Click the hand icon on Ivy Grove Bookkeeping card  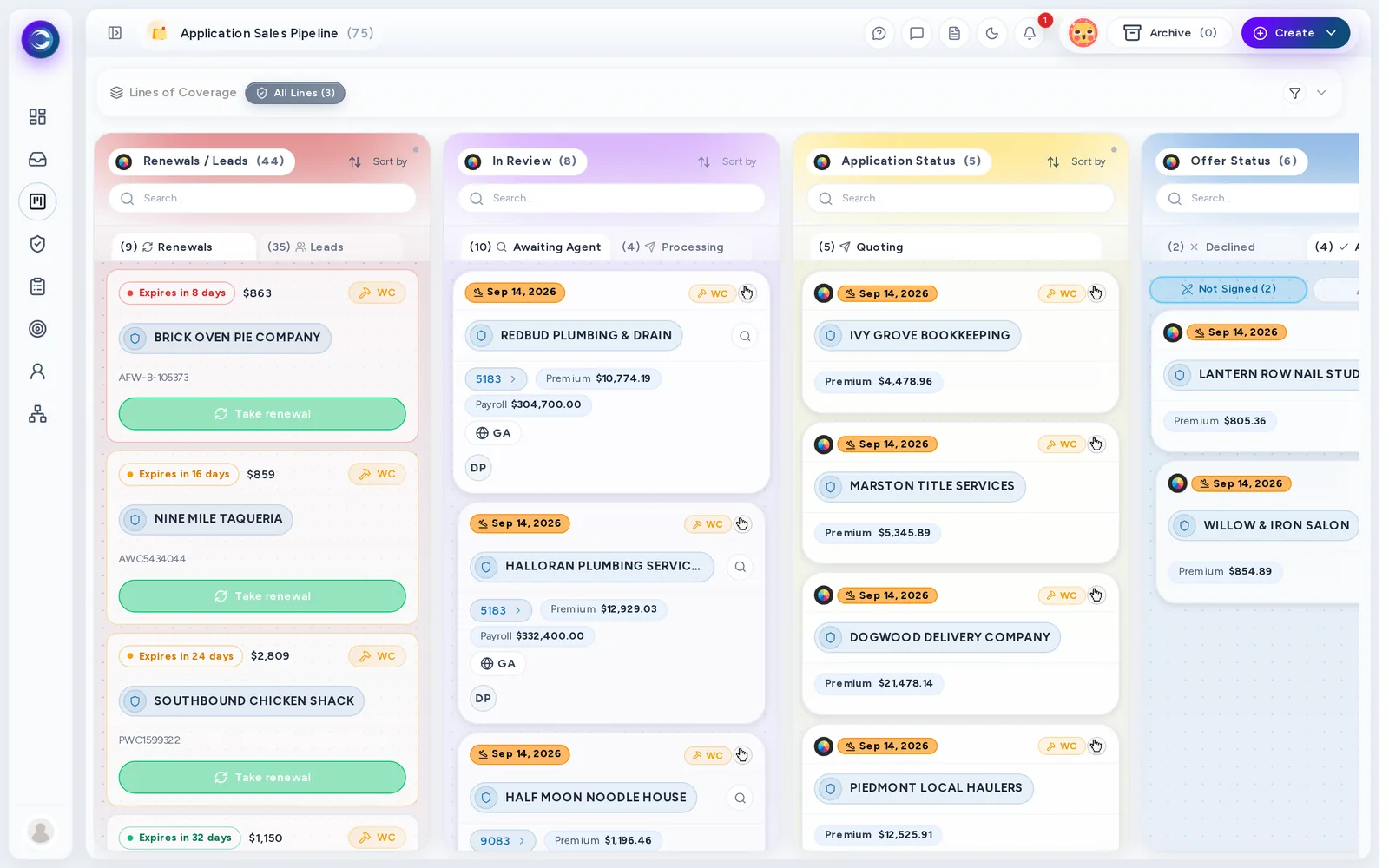point(1096,293)
